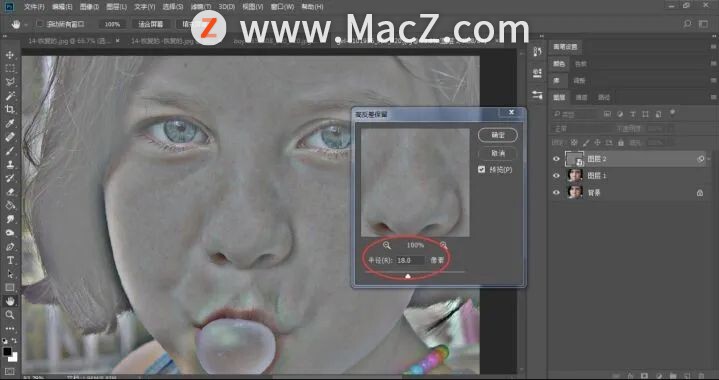Lock image pixels brush icon
719x380 pixels.
[x=586, y=143]
